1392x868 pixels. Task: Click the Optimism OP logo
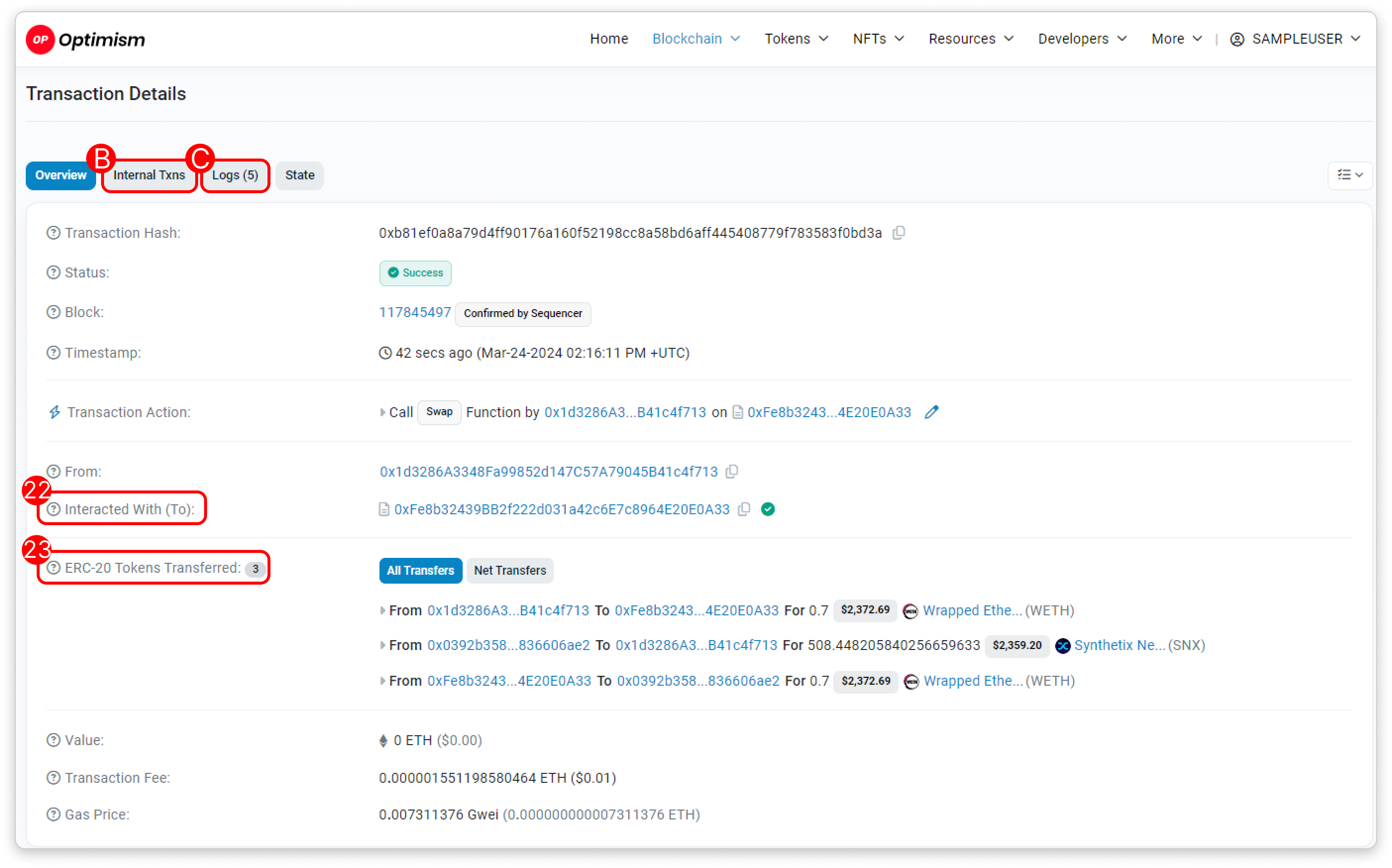[x=86, y=39]
